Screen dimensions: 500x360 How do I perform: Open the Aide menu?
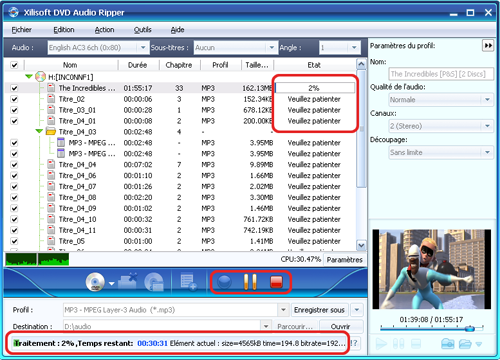(x=177, y=30)
